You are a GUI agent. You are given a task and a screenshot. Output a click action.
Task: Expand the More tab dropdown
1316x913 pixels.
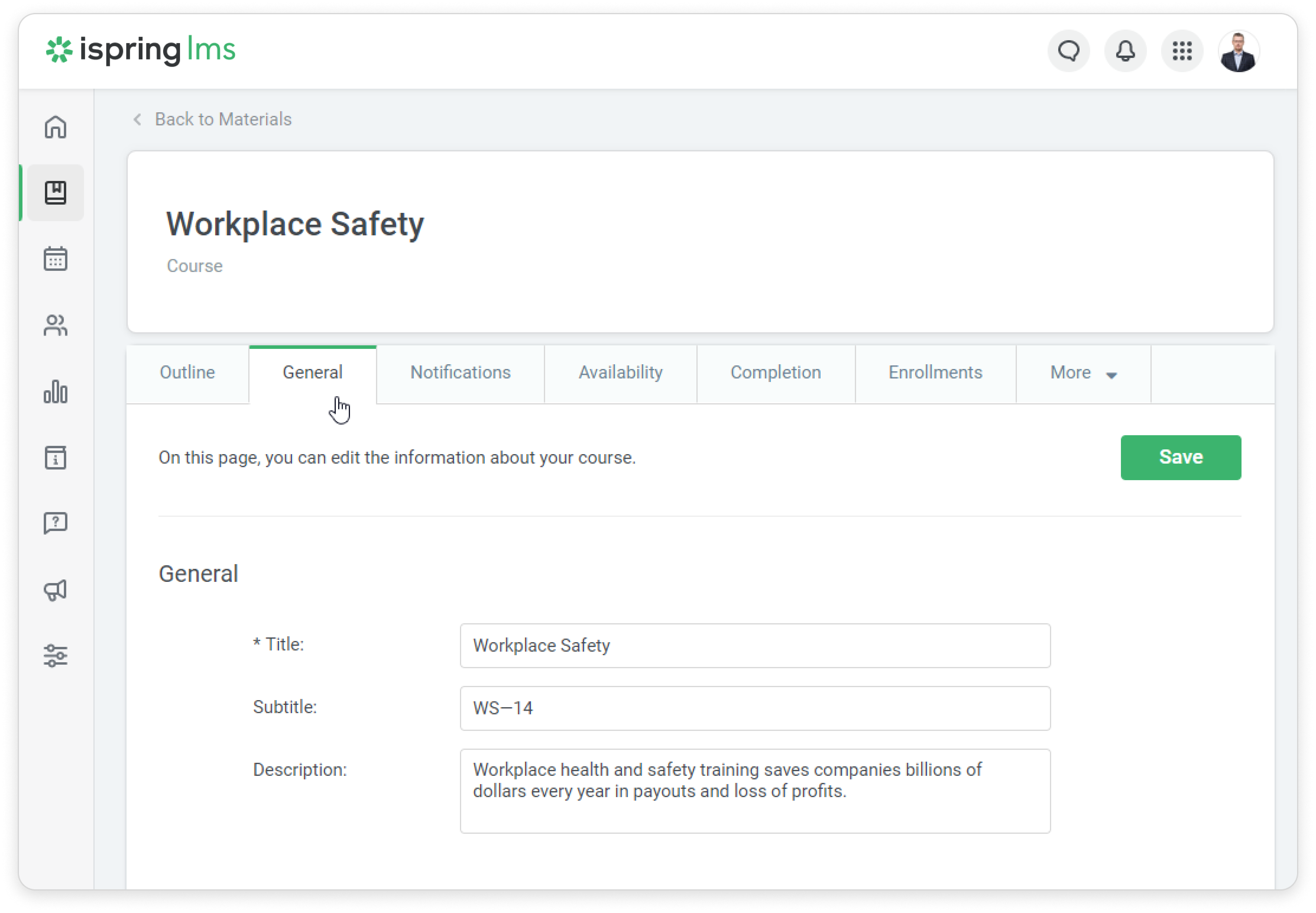click(x=1083, y=373)
